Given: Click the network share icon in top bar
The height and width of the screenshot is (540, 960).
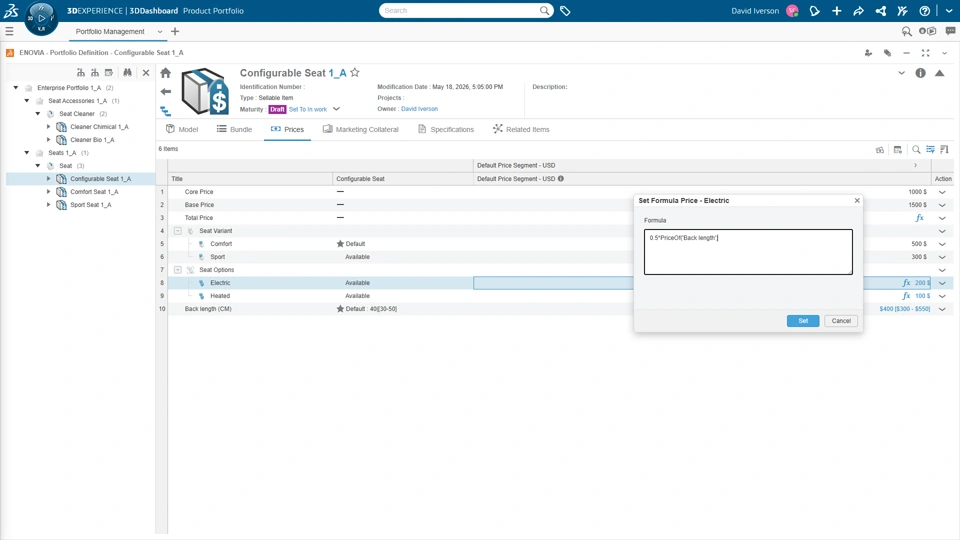Looking at the screenshot, I should pyautogui.click(x=880, y=10).
